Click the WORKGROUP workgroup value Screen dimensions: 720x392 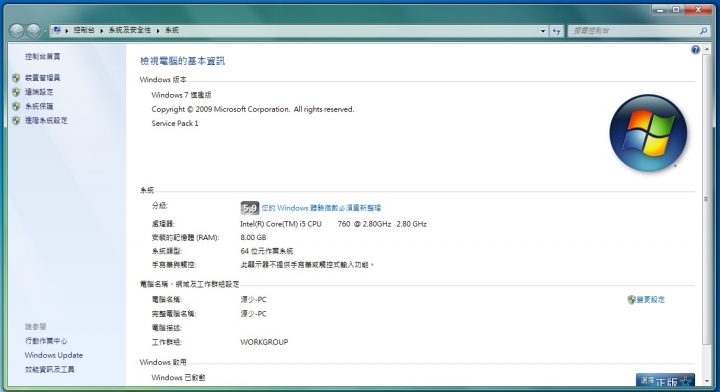point(264,342)
